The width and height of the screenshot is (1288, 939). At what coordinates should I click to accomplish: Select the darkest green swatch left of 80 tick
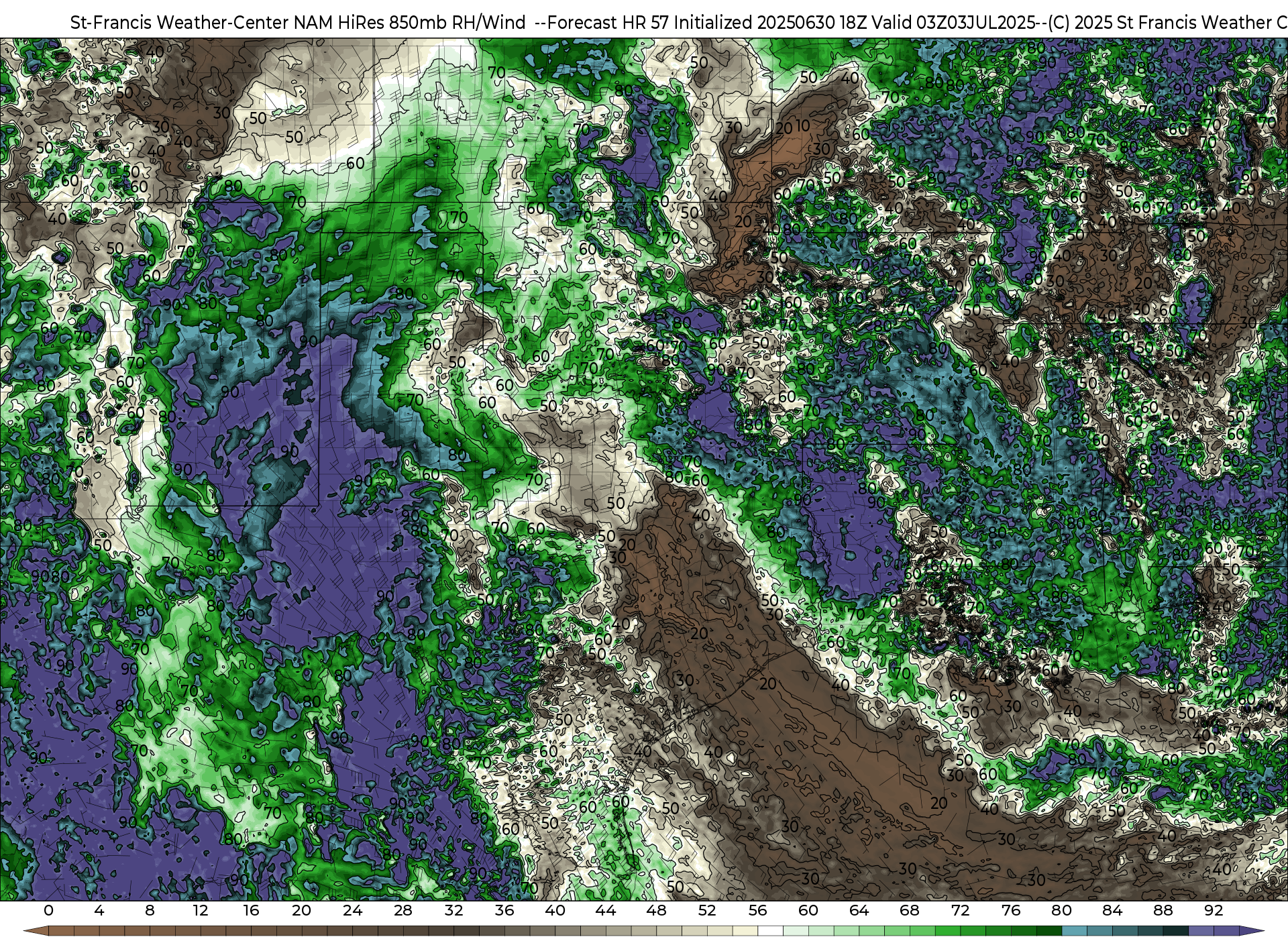(1049, 931)
